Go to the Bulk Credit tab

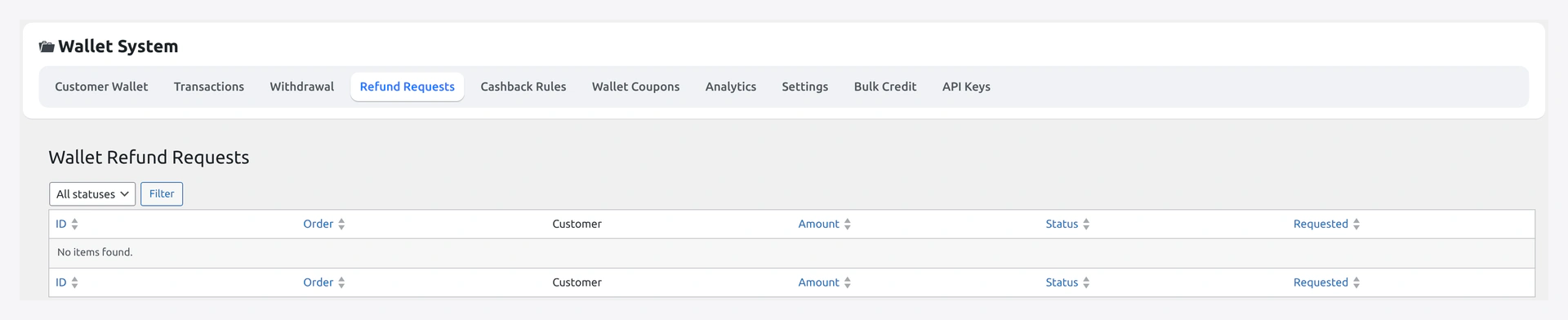(885, 87)
